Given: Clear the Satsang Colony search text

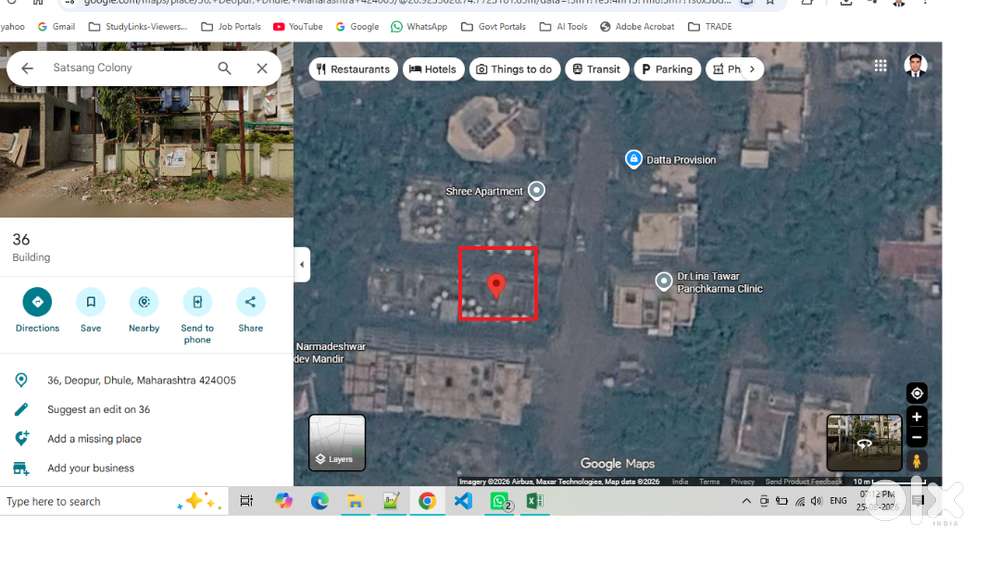Looking at the screenshot, I should pos(262,68).
